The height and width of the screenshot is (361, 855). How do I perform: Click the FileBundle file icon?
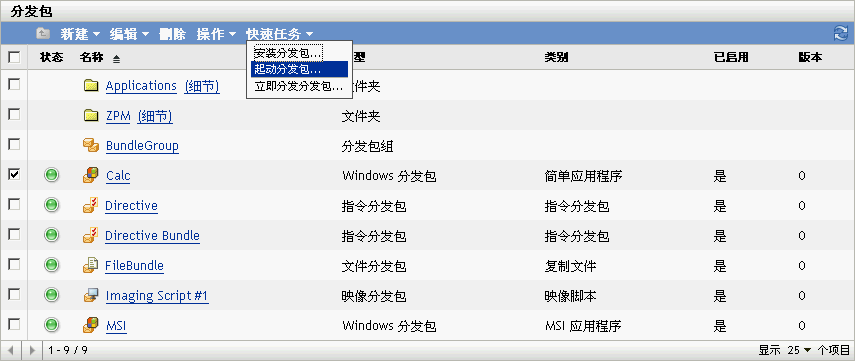pos(91,265)
